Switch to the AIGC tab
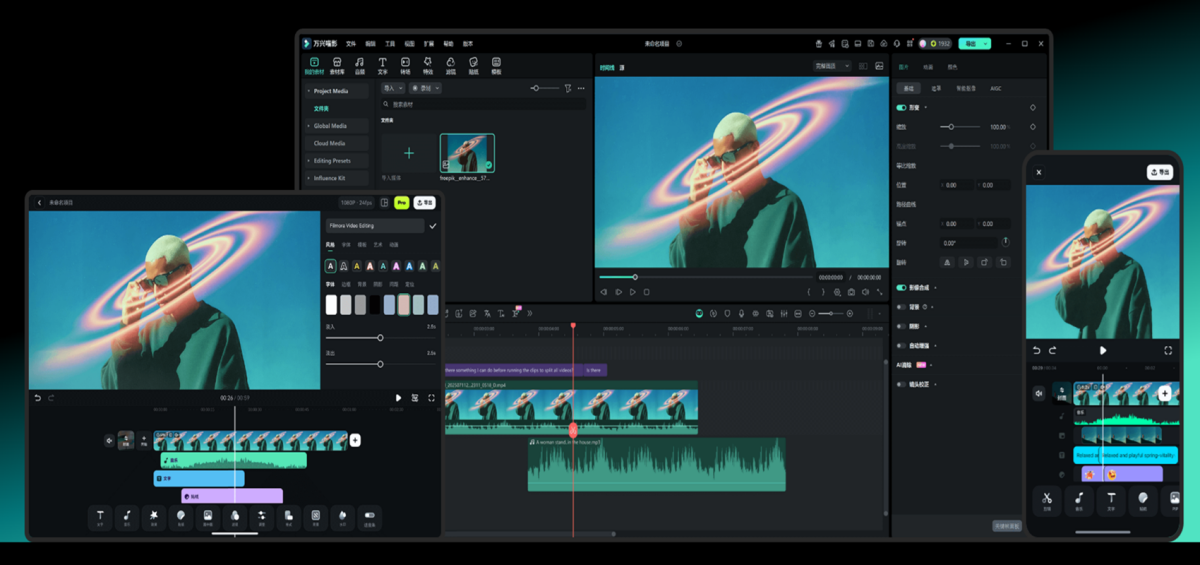The height and width of the screenshot is (565, 1200). (995, 88)
